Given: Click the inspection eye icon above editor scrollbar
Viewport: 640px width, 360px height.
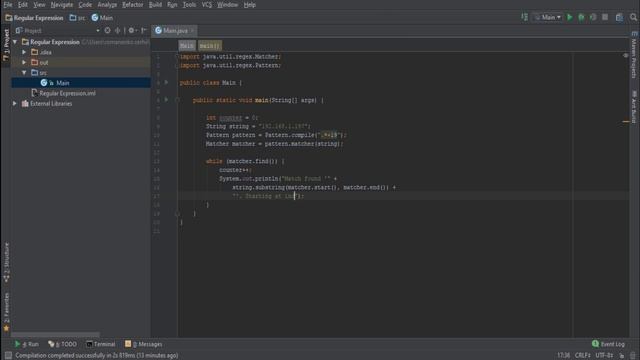Looking at the screenshot, I should 626,55.
